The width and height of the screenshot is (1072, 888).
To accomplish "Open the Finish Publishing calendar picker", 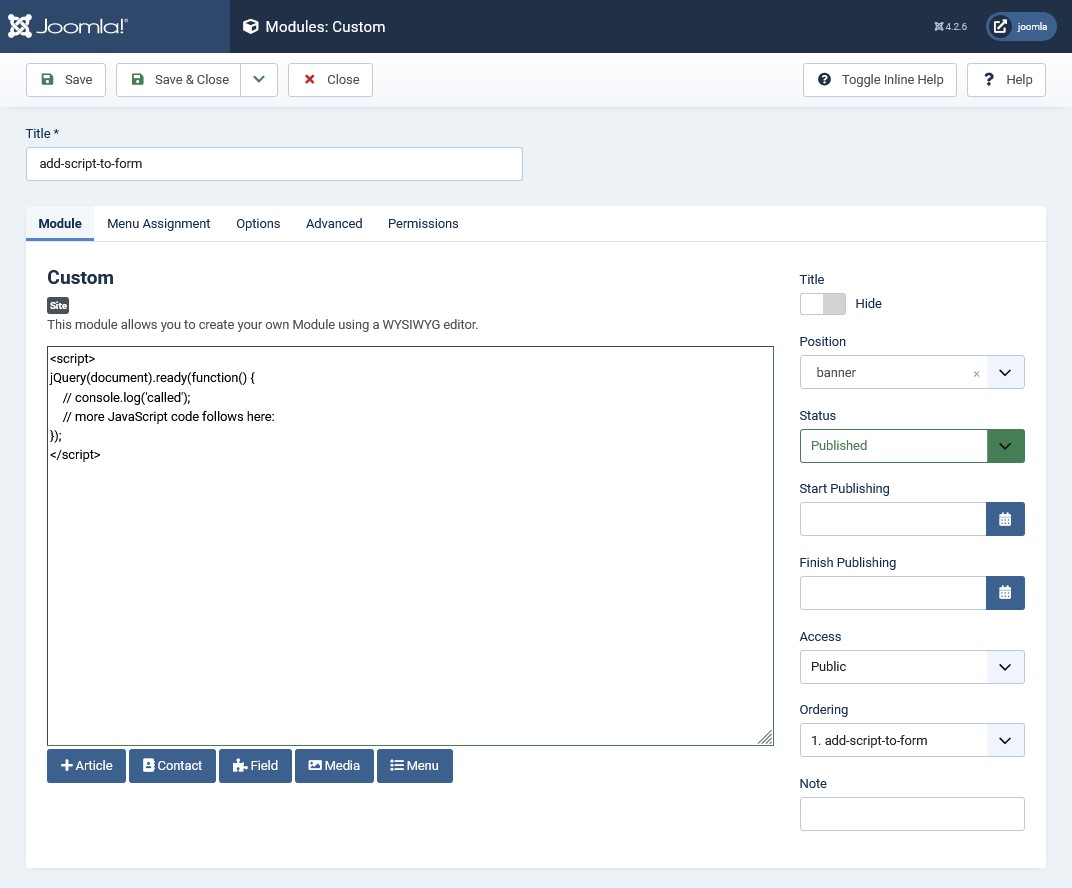I will tap(1005, 593).
